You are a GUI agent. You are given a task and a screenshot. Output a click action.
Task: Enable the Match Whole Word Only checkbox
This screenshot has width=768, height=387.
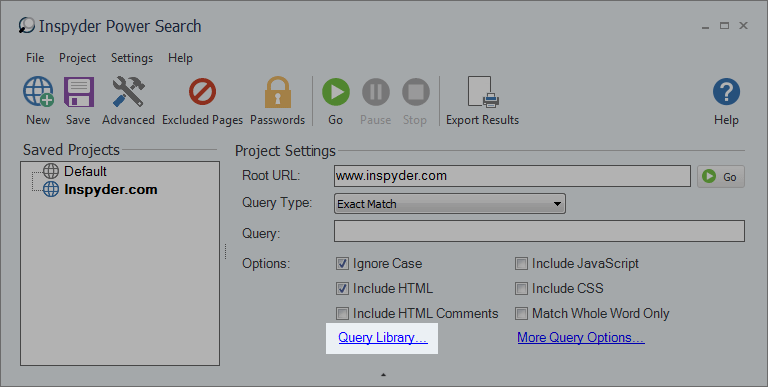pyautogui.click(x=521, y=314)
